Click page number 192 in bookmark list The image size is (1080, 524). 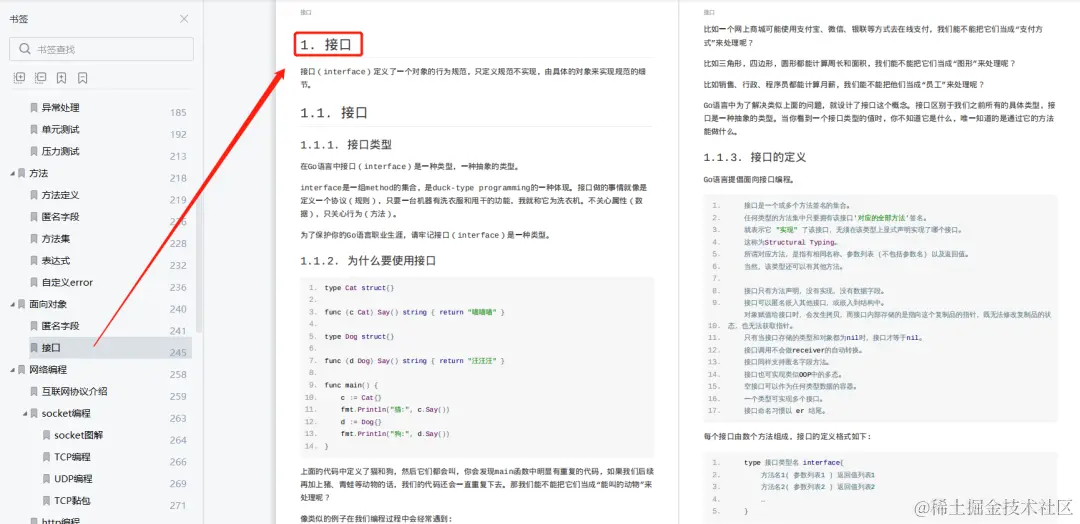(x=178, y=134)
